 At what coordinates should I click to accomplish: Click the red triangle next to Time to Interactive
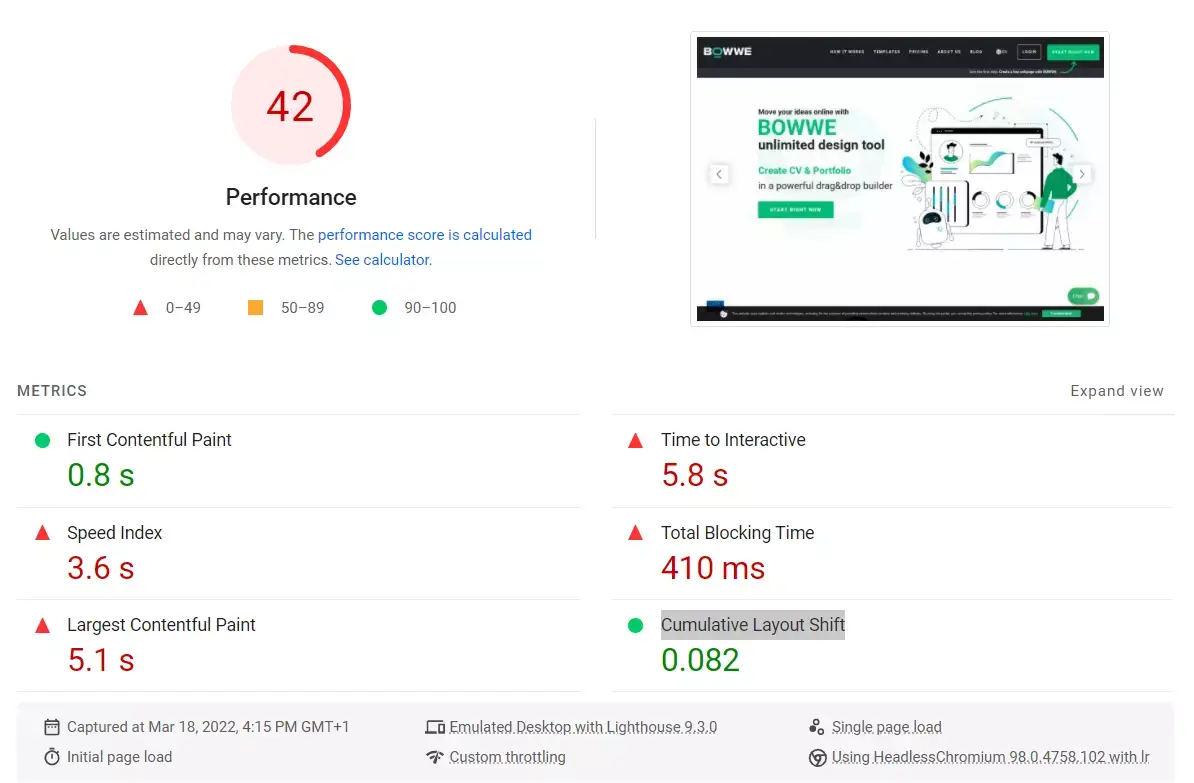[x=635, y=440]
